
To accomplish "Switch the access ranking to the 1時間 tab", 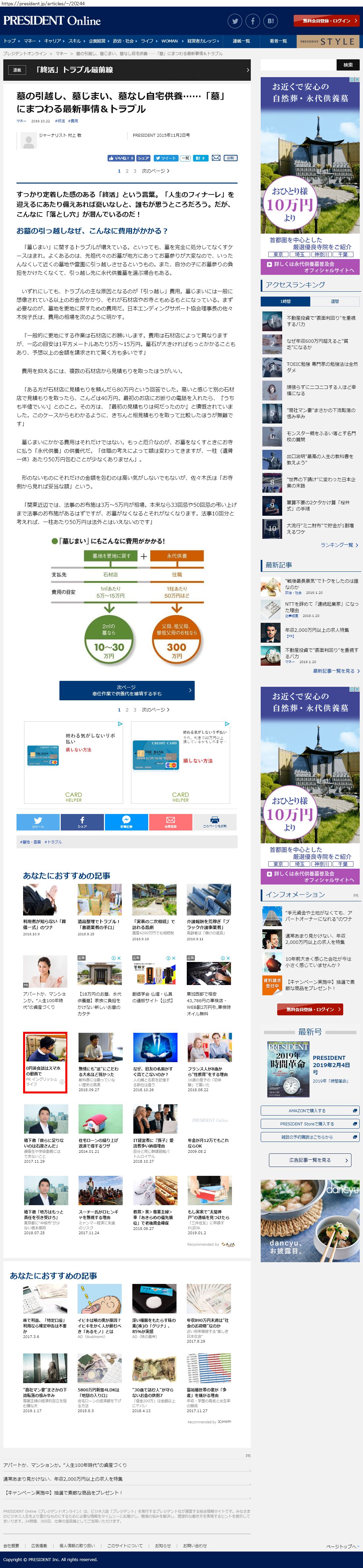I will [285, 301].
